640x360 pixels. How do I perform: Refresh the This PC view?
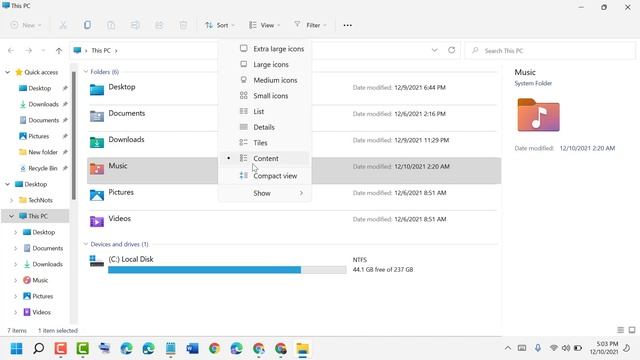coord(451,50)
